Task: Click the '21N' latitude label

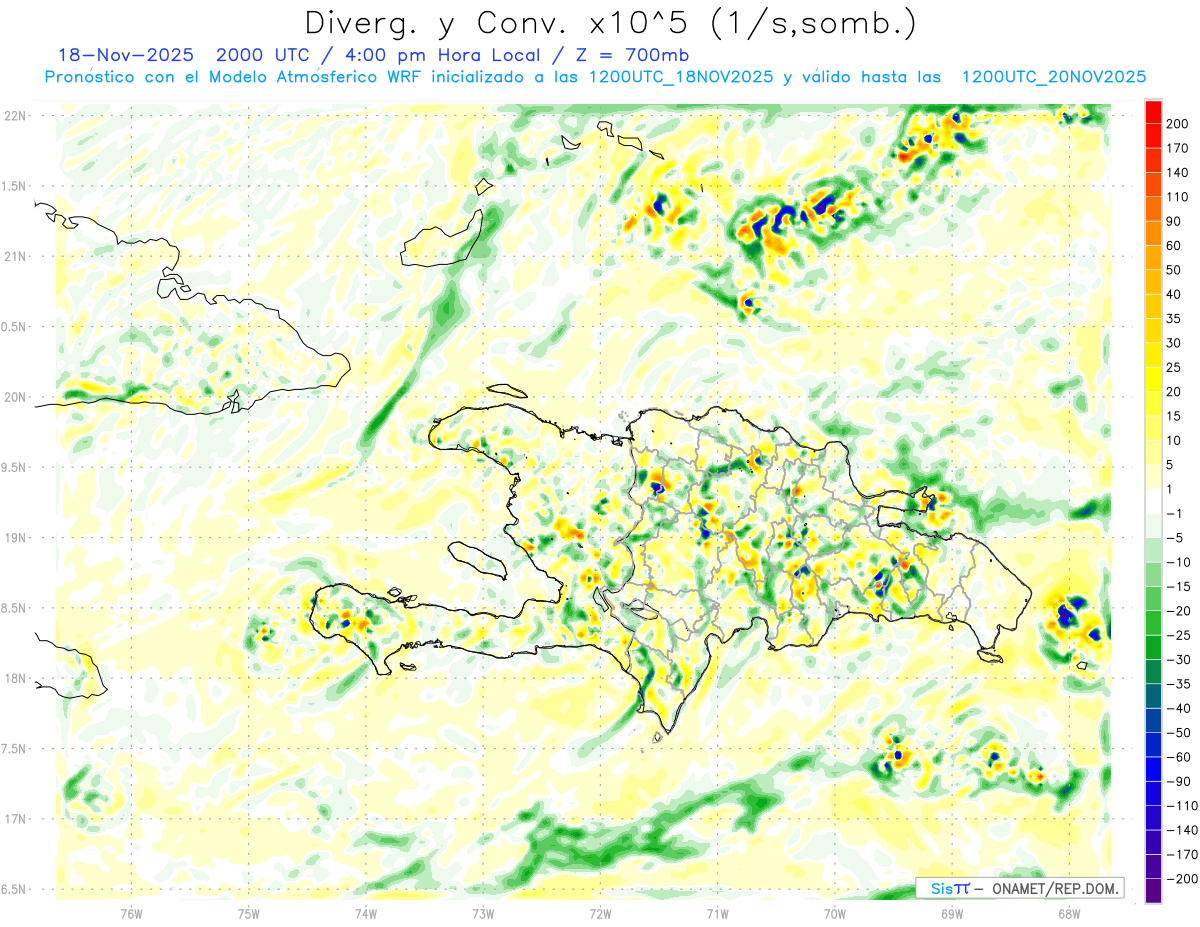Action: point(15,256)
